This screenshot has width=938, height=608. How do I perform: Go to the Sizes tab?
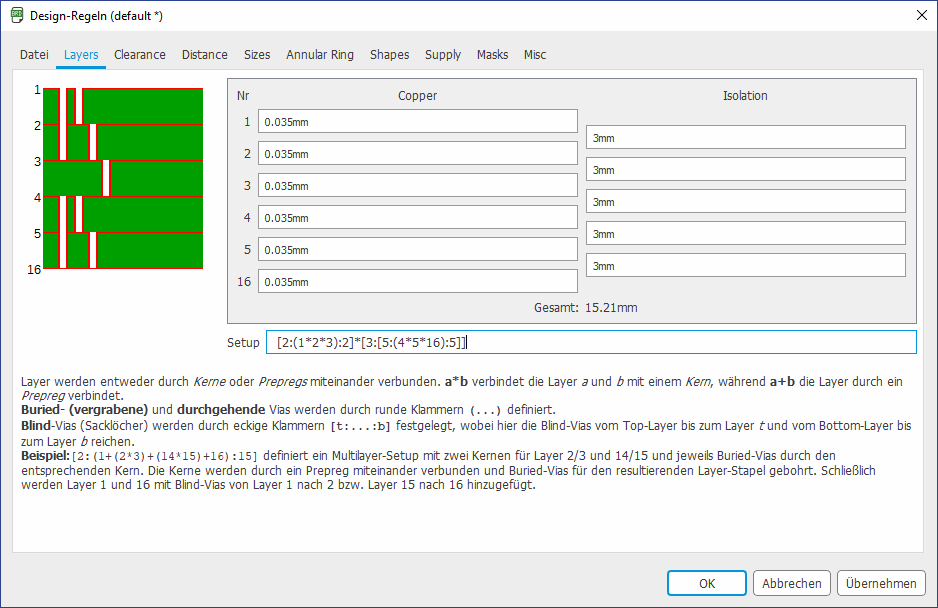coord(257,54)
